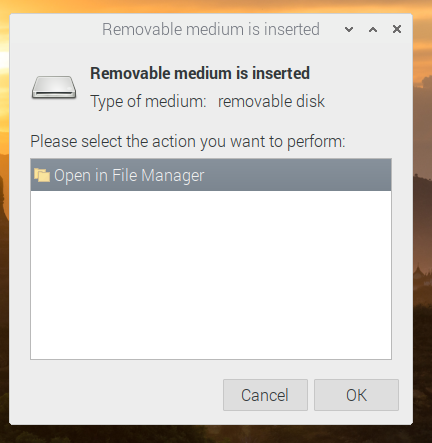The image size is (432, 443).
Task: Click the Type of medium label
Action: coord(148,101)
